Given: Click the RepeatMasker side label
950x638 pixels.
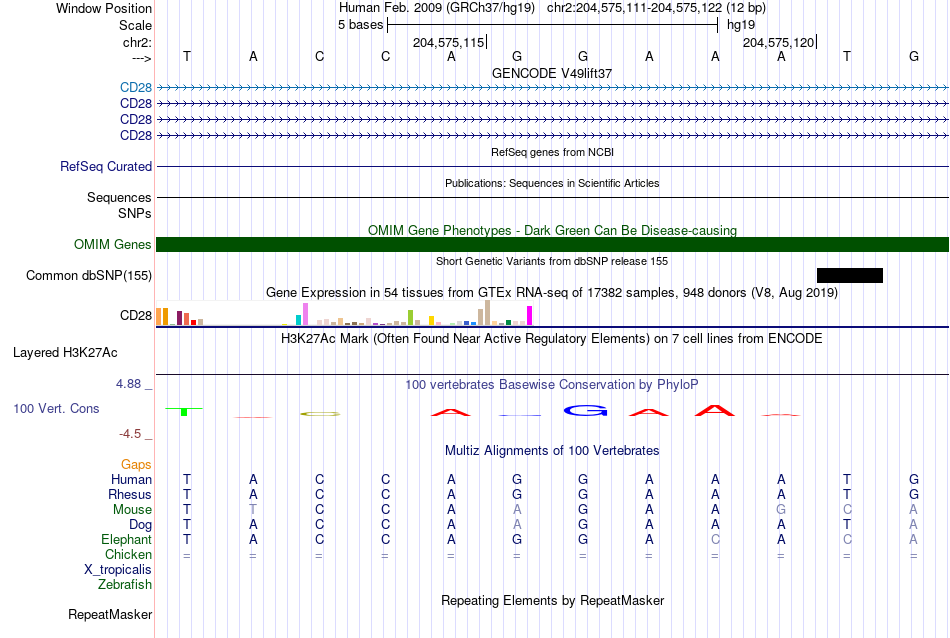Looking at the screenshot, I should (x=110, y=614).
